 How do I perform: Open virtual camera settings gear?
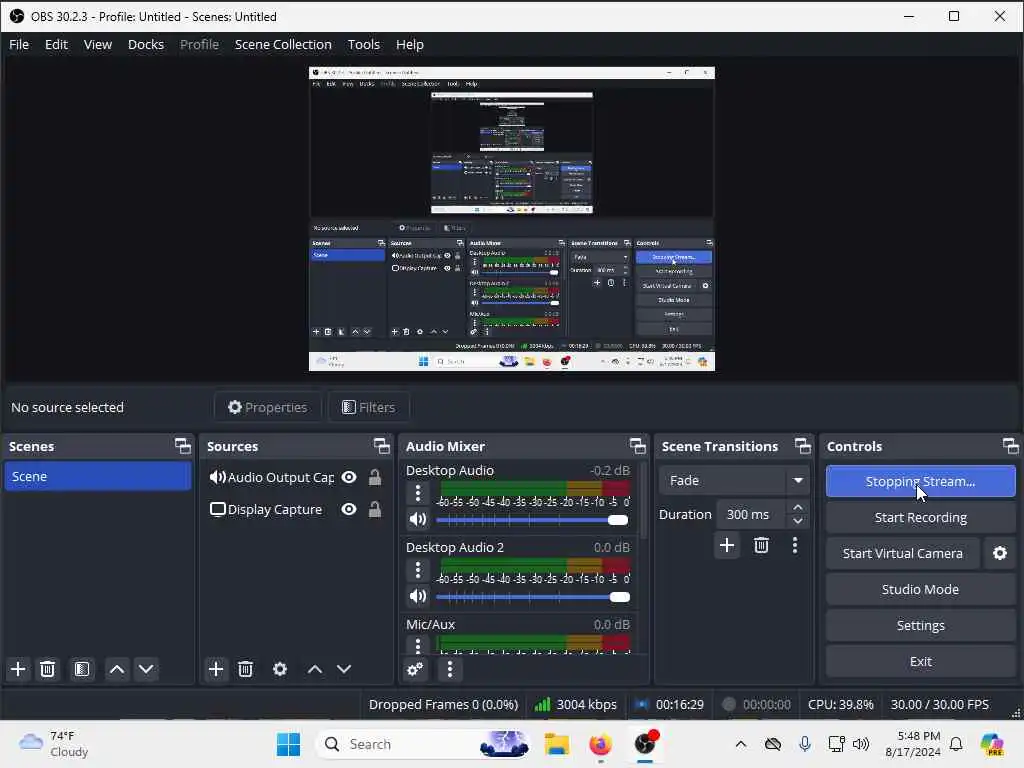(1000, 553)
